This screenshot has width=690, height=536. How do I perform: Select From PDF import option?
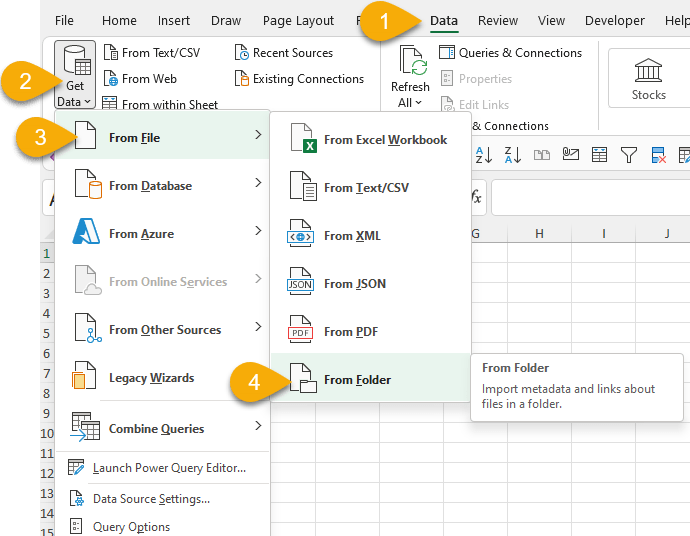351,332
